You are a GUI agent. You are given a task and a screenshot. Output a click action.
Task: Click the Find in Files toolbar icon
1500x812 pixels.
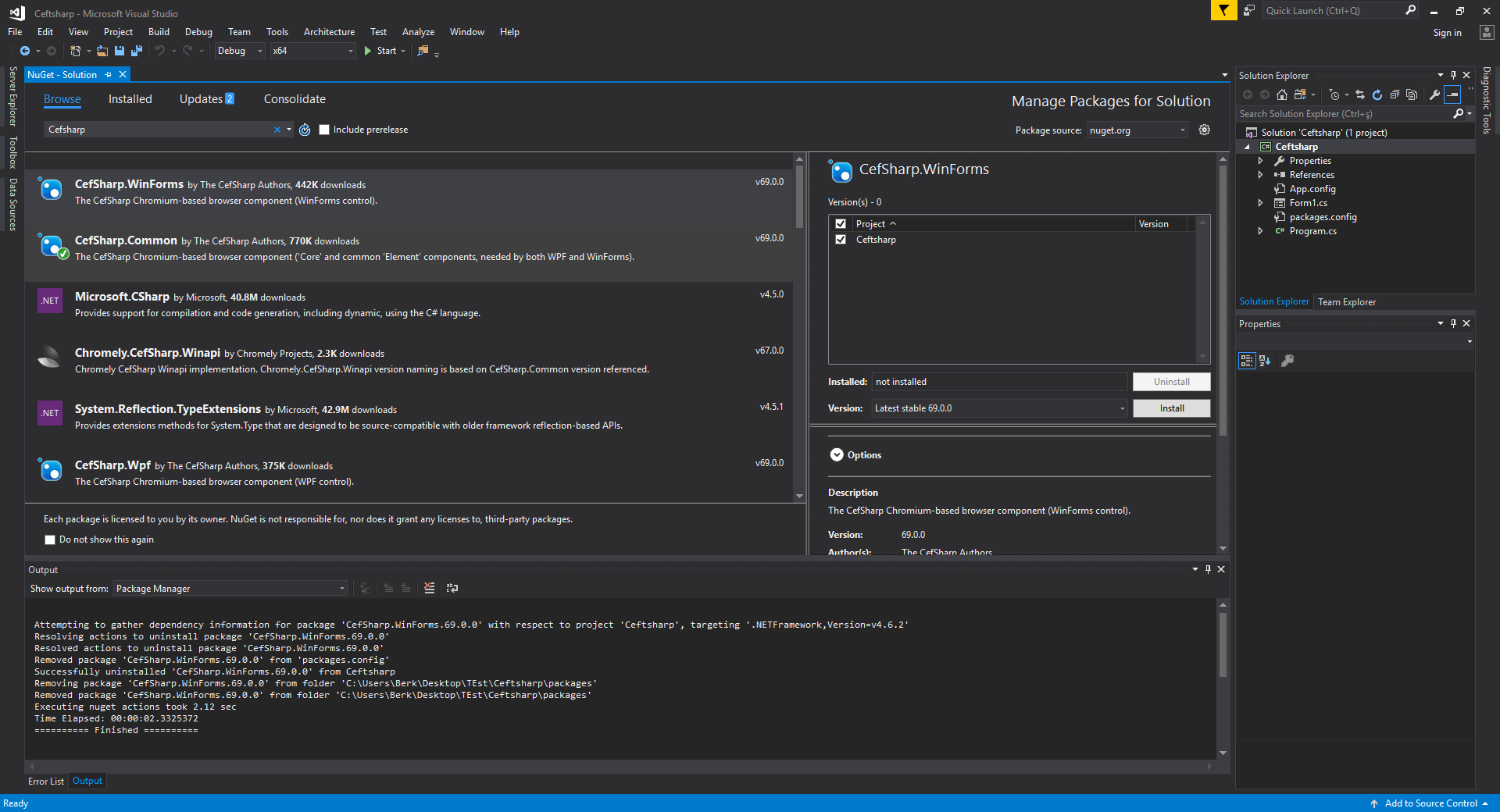(x=423, y=51)
